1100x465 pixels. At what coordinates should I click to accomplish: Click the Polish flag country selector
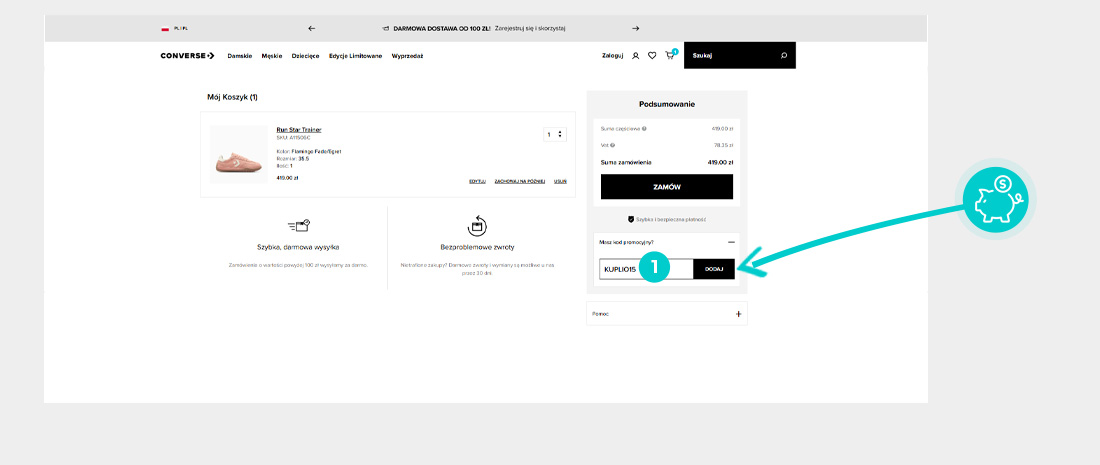165,29
